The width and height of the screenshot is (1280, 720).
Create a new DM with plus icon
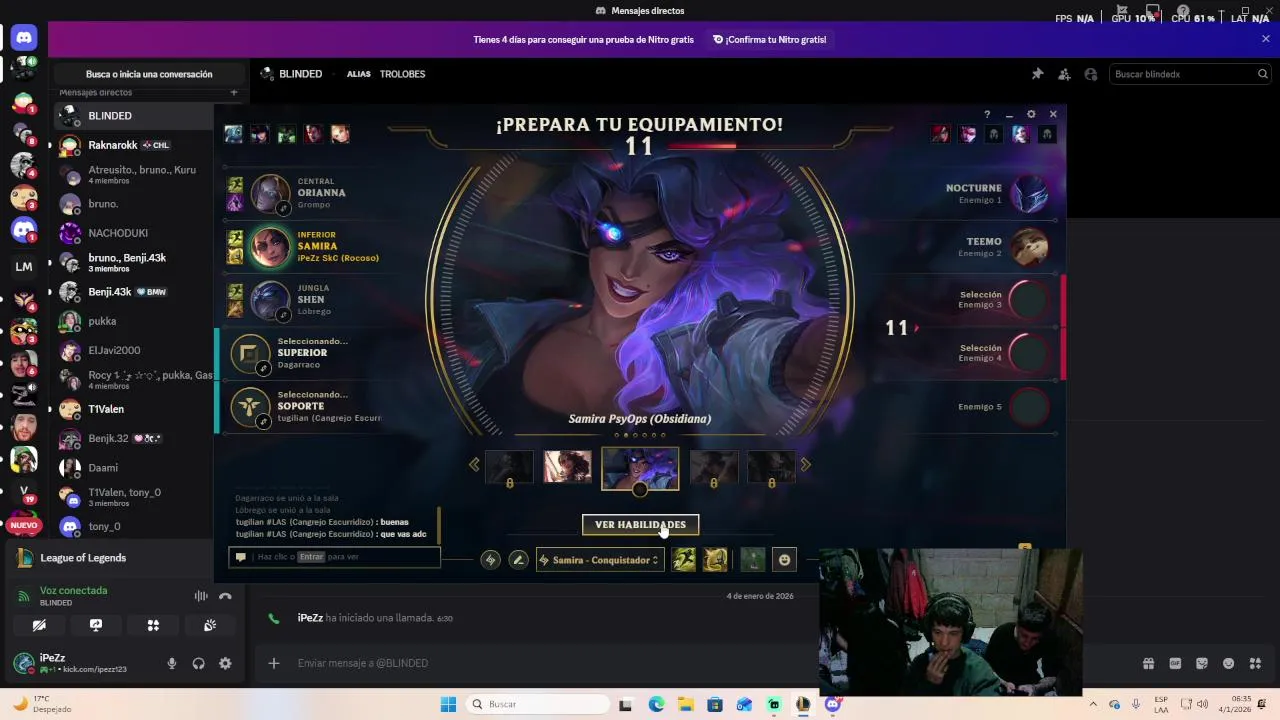[234, 92]
